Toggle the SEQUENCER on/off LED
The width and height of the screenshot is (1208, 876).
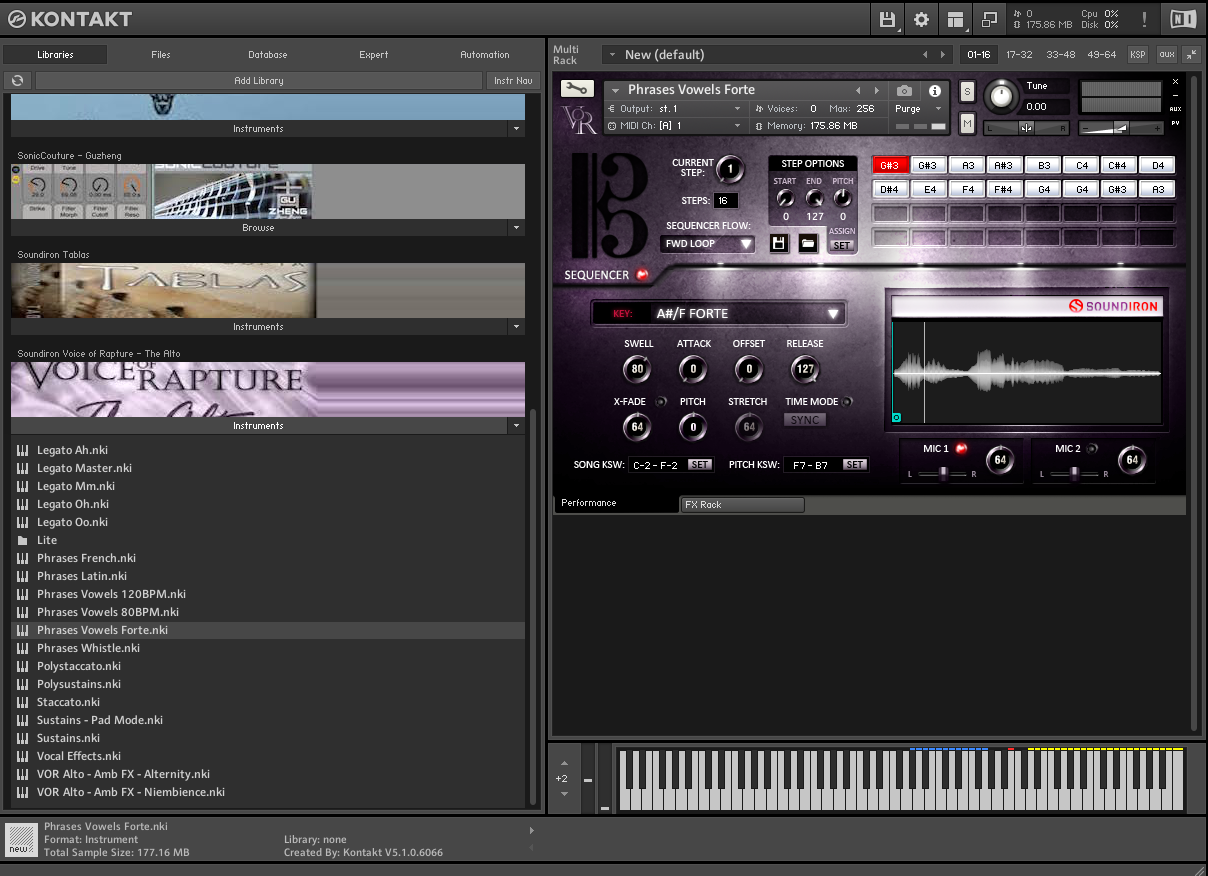(642, 275)
